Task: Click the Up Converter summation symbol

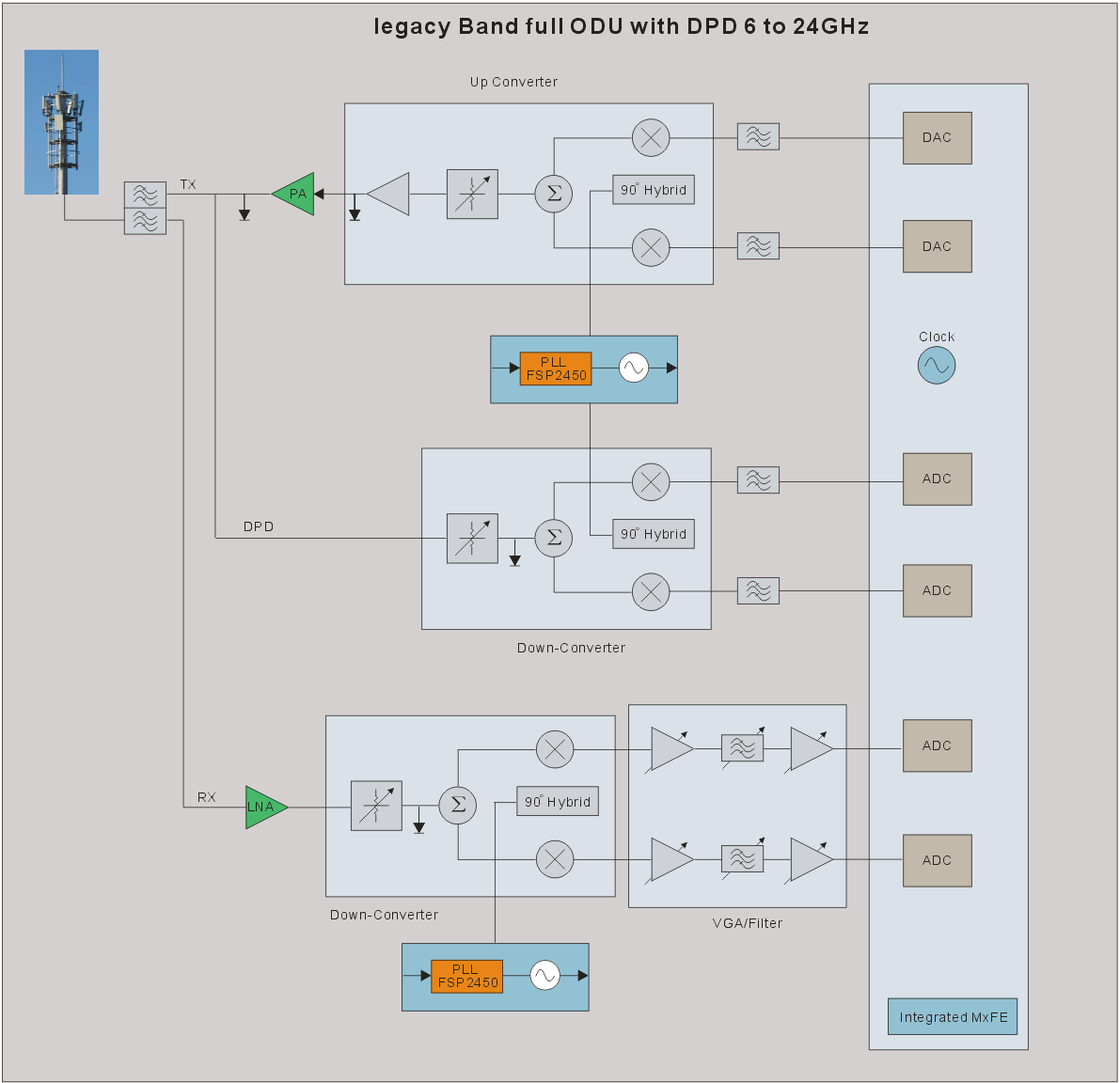Action: (x=554, y=194)
